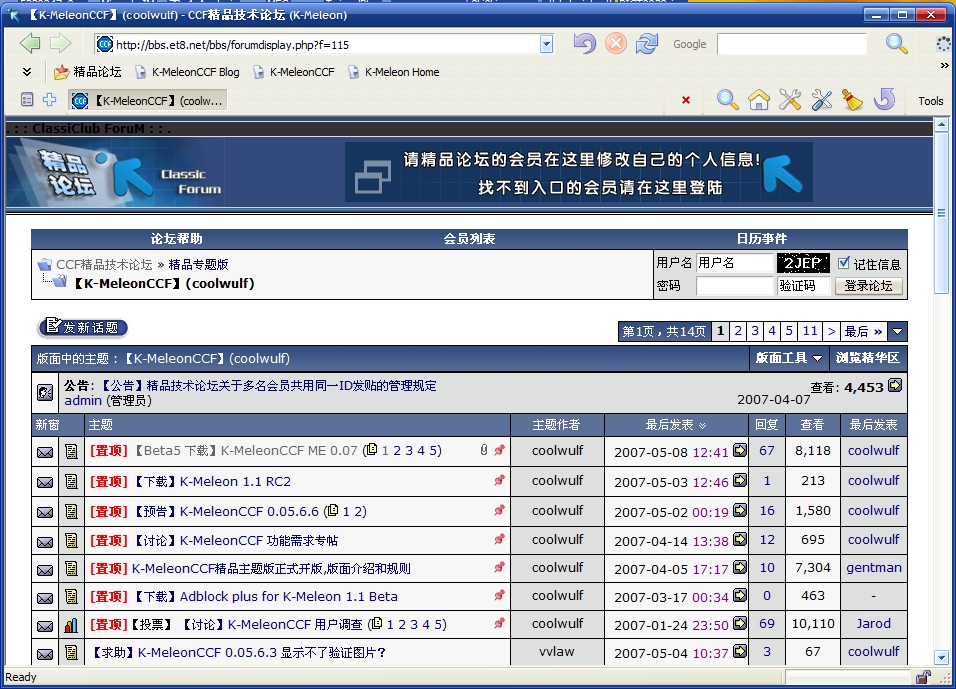Open the 浏览精华区 link
Viewport: 956px width, 689px height.
(868, 358)
